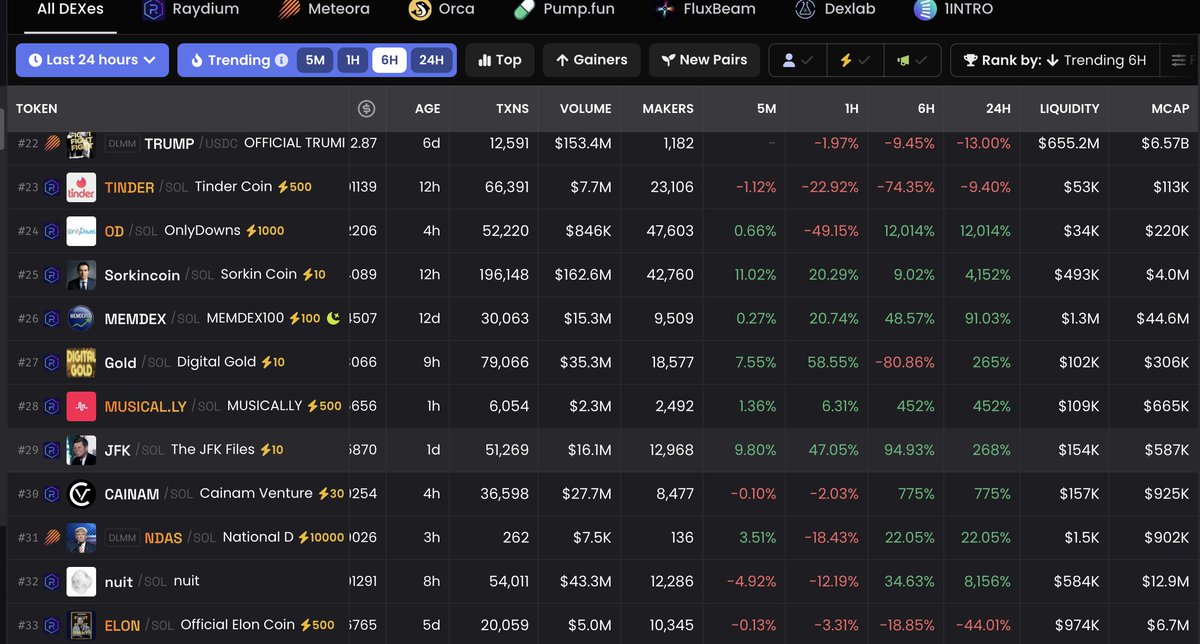This screenshot has width=1200, height=644.
Task: Open the Sorkincoin token link
Action: pos(142,275)
